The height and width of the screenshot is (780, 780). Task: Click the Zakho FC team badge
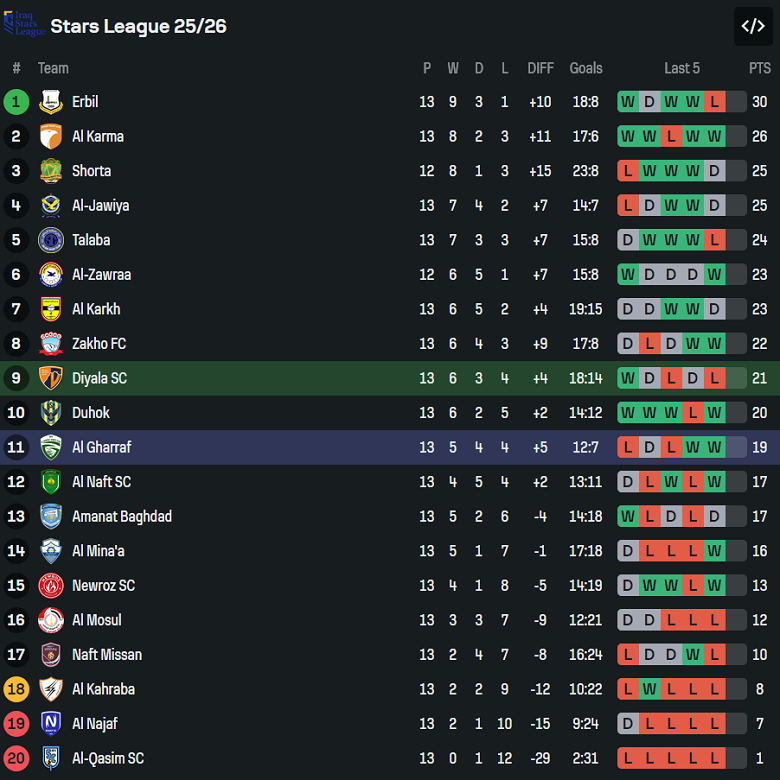click(51, 344)
